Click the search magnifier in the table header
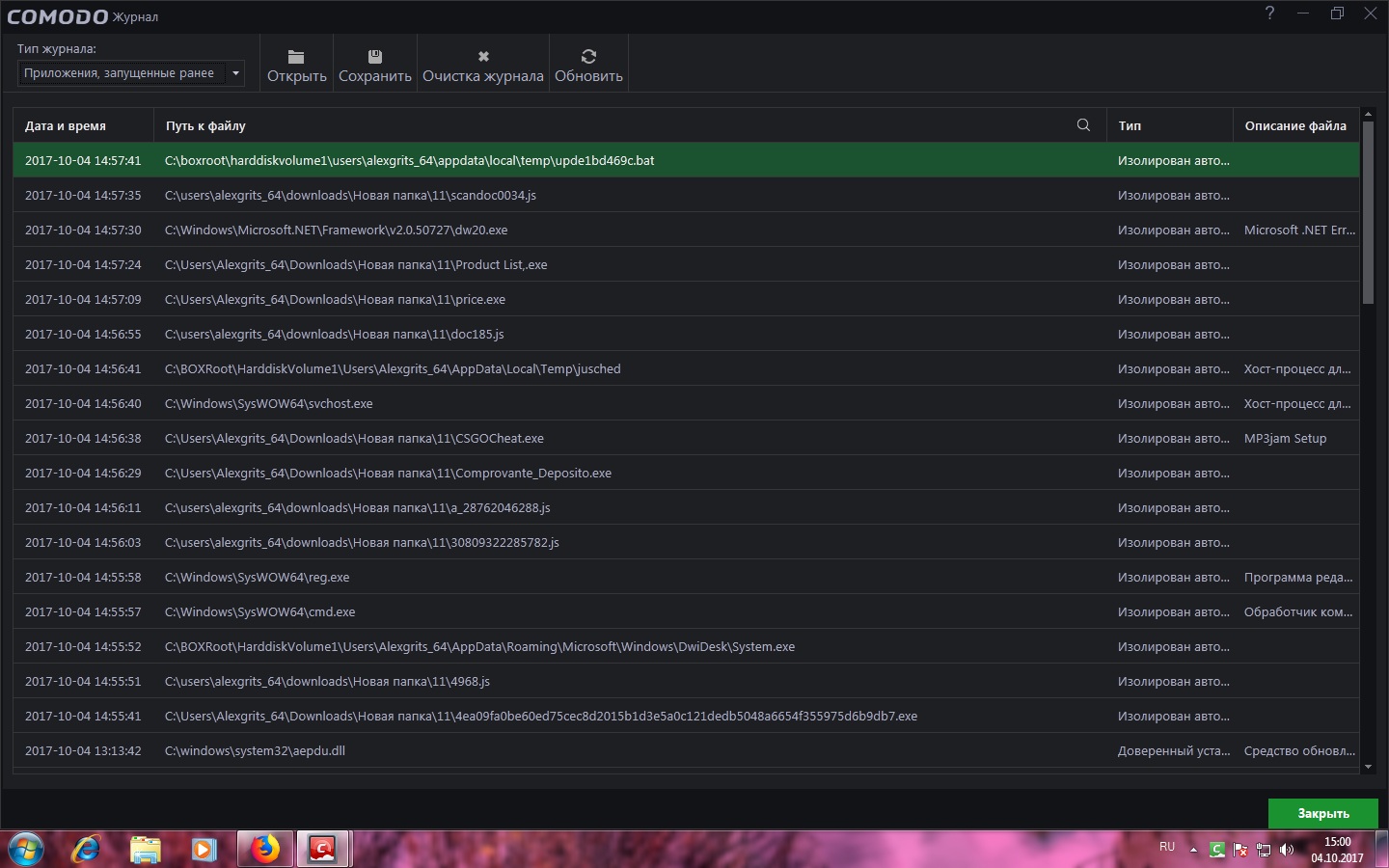Viewport: 1389px width, 868px height. tap(1083, 125)
